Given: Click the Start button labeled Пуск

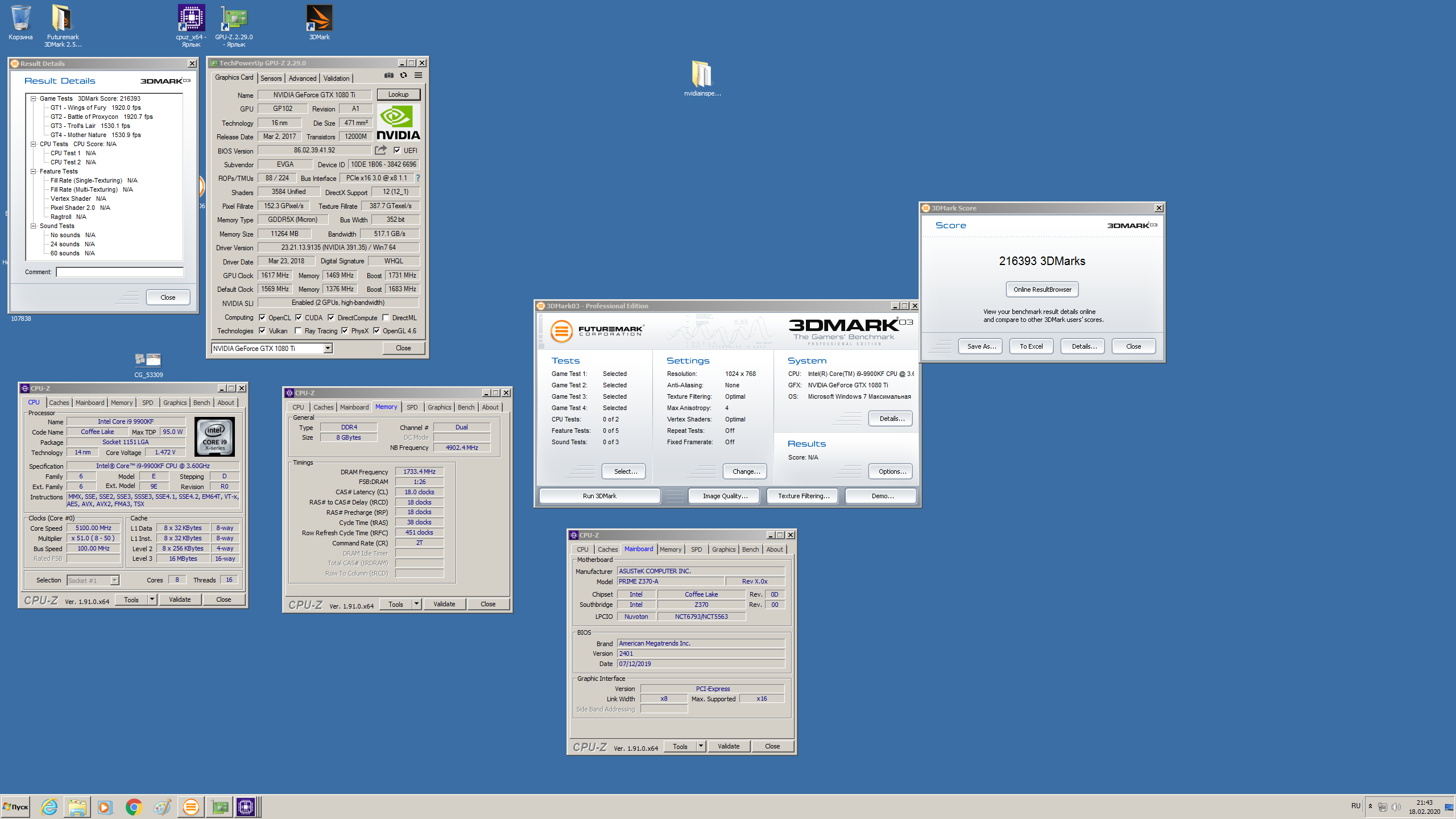Looking at the screenshot, I should coord(15,806).
